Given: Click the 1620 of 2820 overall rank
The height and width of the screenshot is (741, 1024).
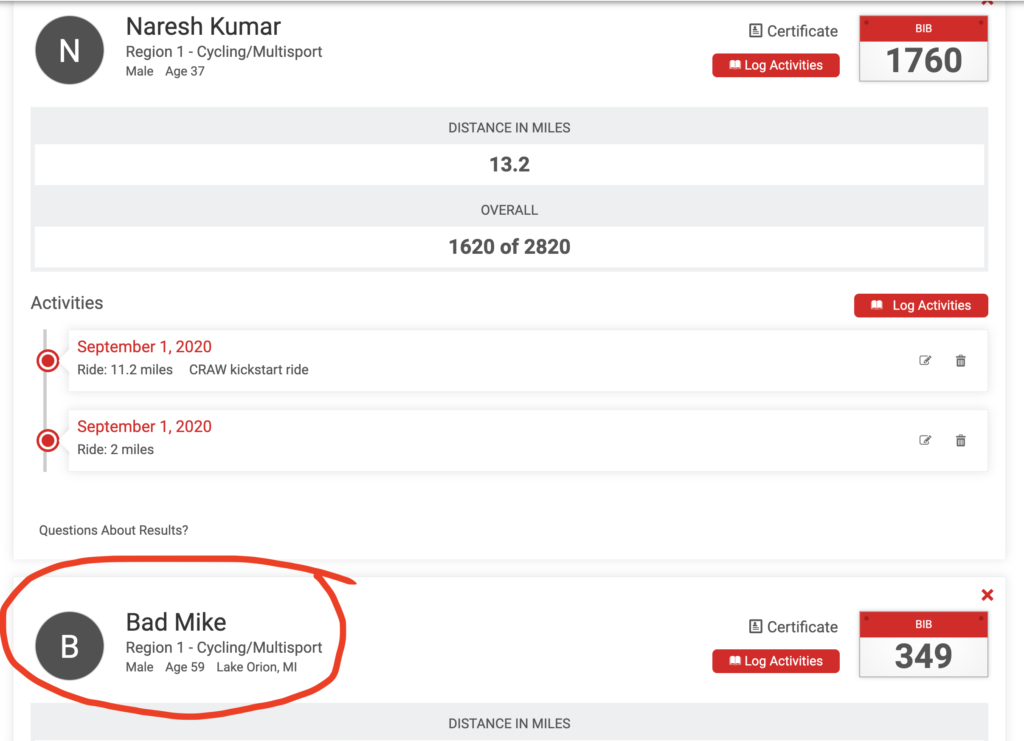Looking at the screenshot, I should [x=509, y=247].
